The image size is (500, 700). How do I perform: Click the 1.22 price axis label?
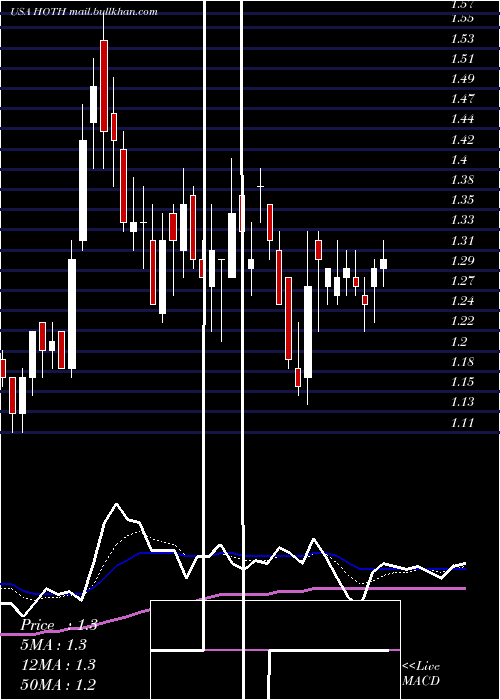(462, 321)
